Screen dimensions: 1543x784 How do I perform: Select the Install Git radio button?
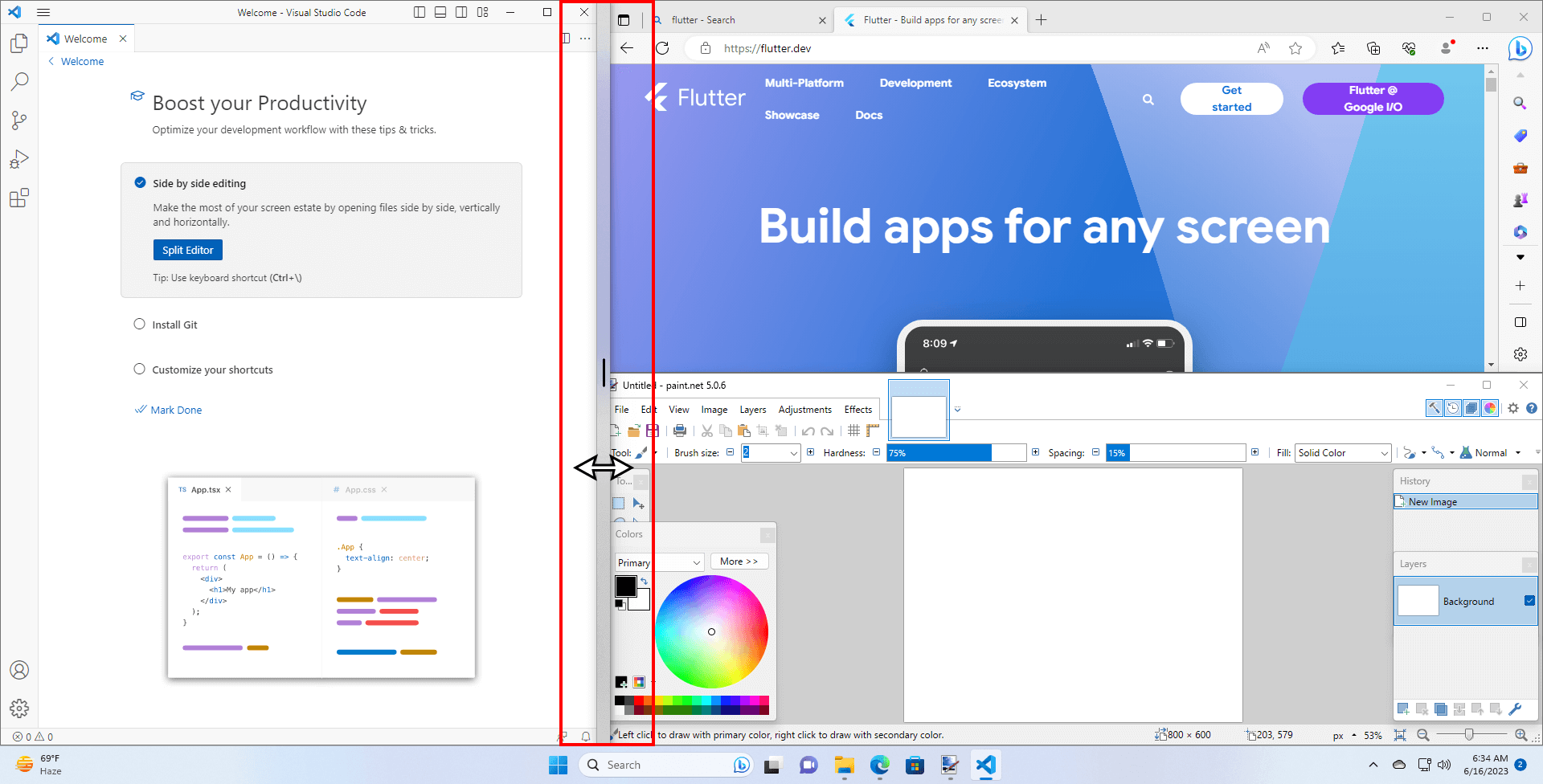[x=140, y=324]
